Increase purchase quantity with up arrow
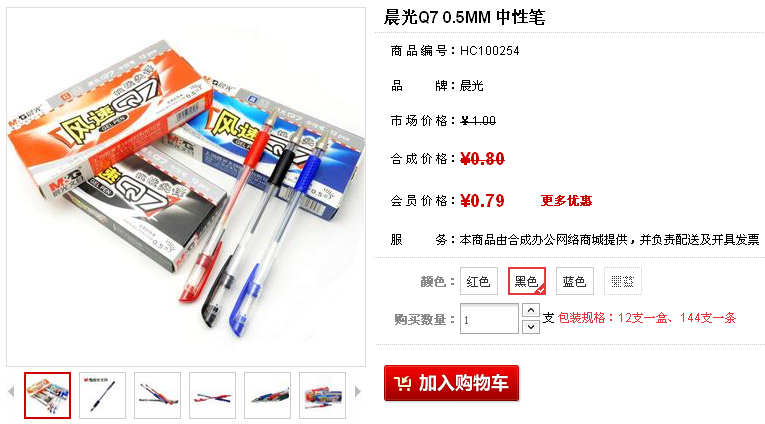Viewport: 765px width, 424px height. click(x=531, y=310)
